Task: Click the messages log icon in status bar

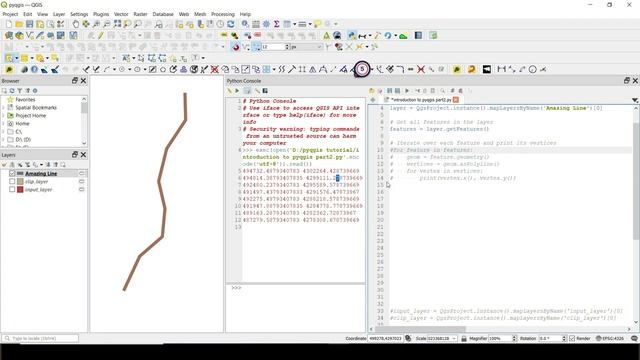Action: [634, 338]
